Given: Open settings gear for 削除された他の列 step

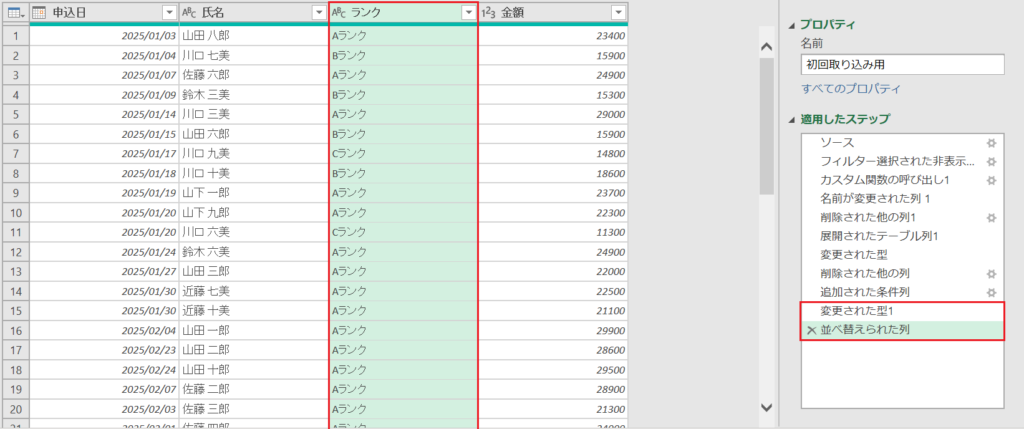Looking at the screenshot, I should coord(991,274).
